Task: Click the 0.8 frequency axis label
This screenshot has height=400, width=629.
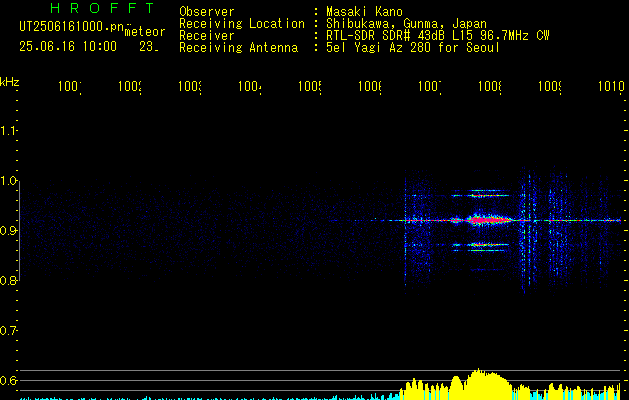Action: coord(8,280)
